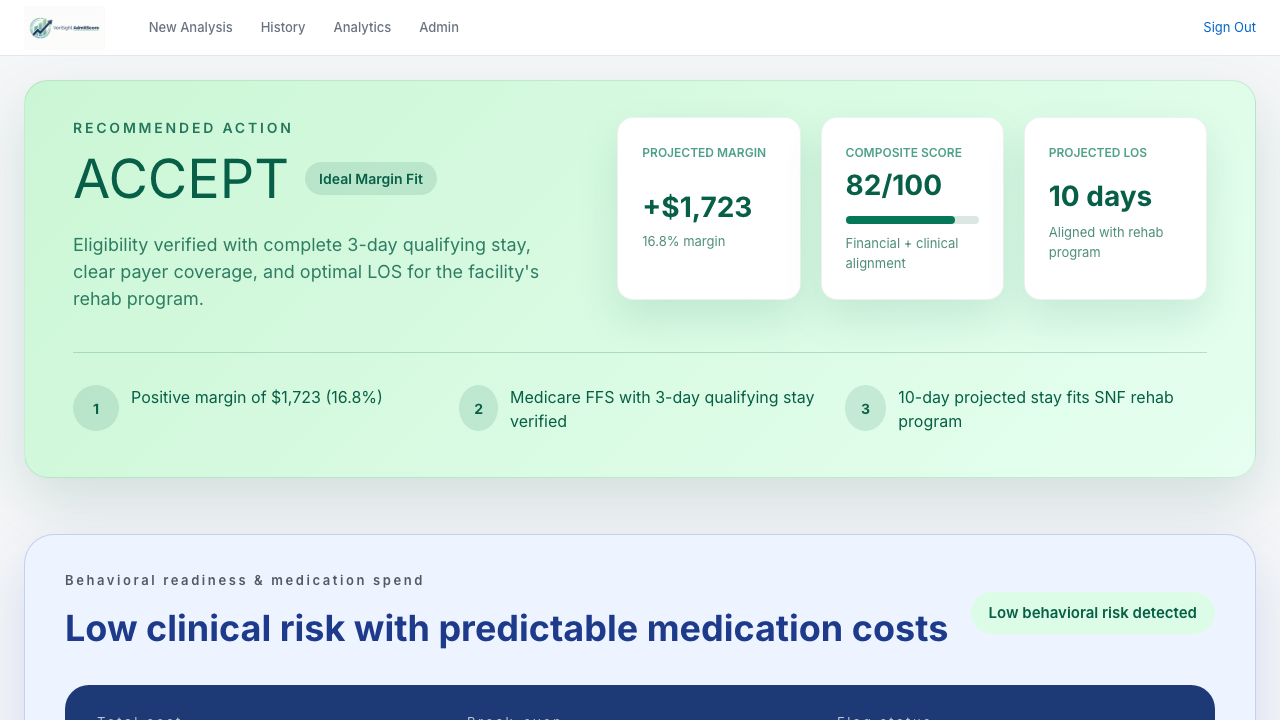This screenshot has width=1280, height=720.
Task: Click the Flag status label
Action: 883,716
